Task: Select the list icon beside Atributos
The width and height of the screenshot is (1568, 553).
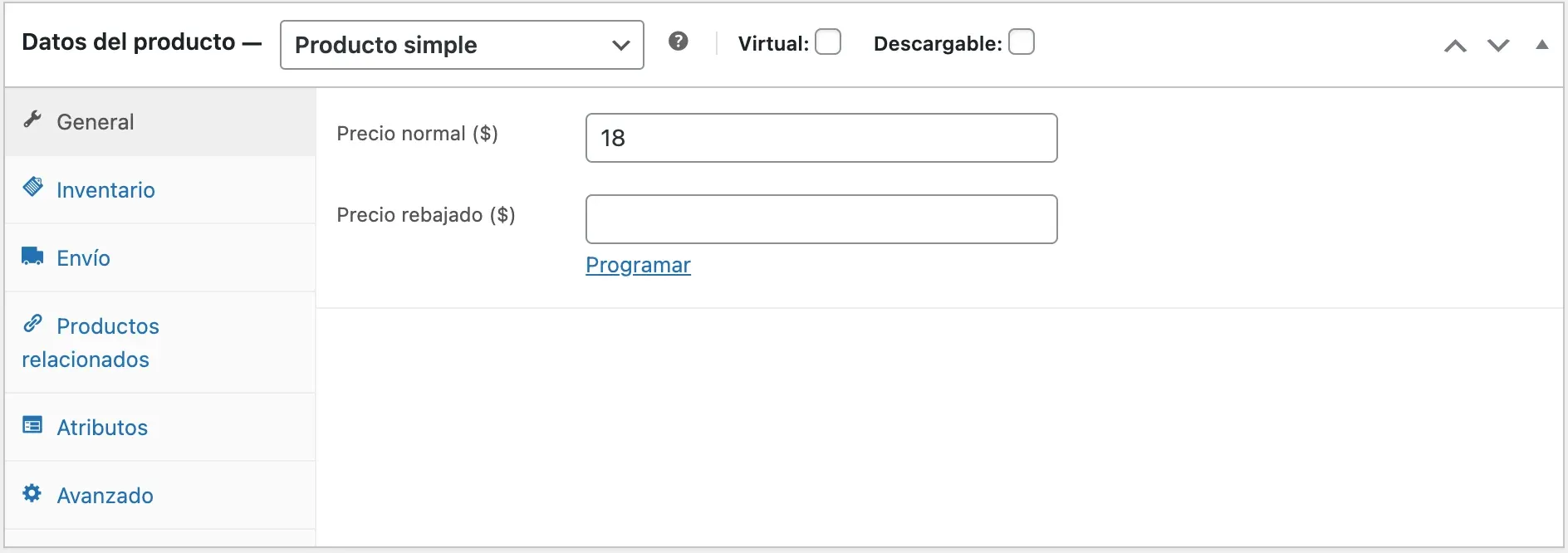Action: click(x=32, y=424)
